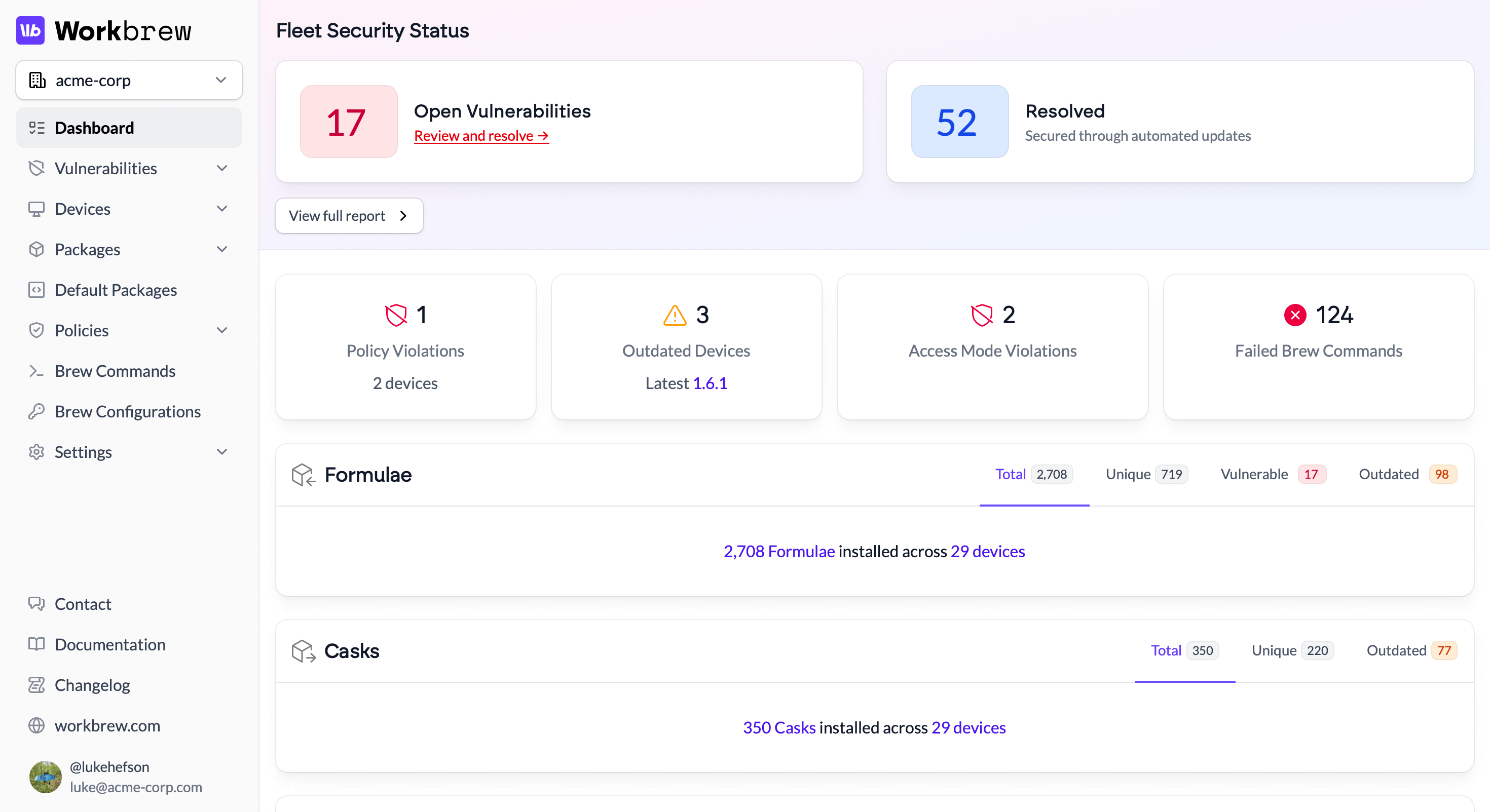
Task: Click the user profile avatar thumbnail
Action: (x=45, y=777)
